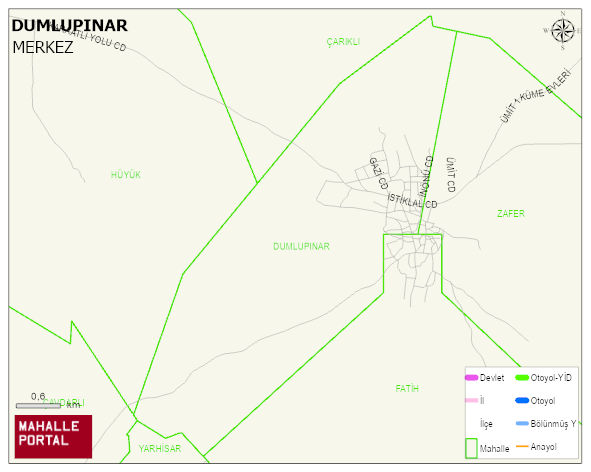Viewport: 591px width, 472px height.
Task: Click the ÜMİT CD street label
Action: [x=451, y=175]
